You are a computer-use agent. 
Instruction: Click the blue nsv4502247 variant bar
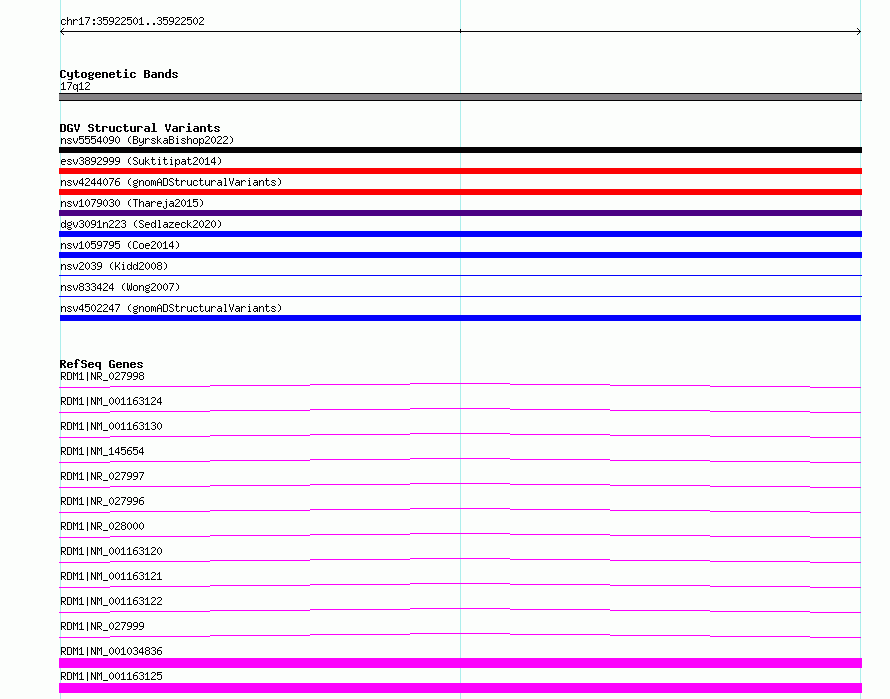(x=460, y=318)
